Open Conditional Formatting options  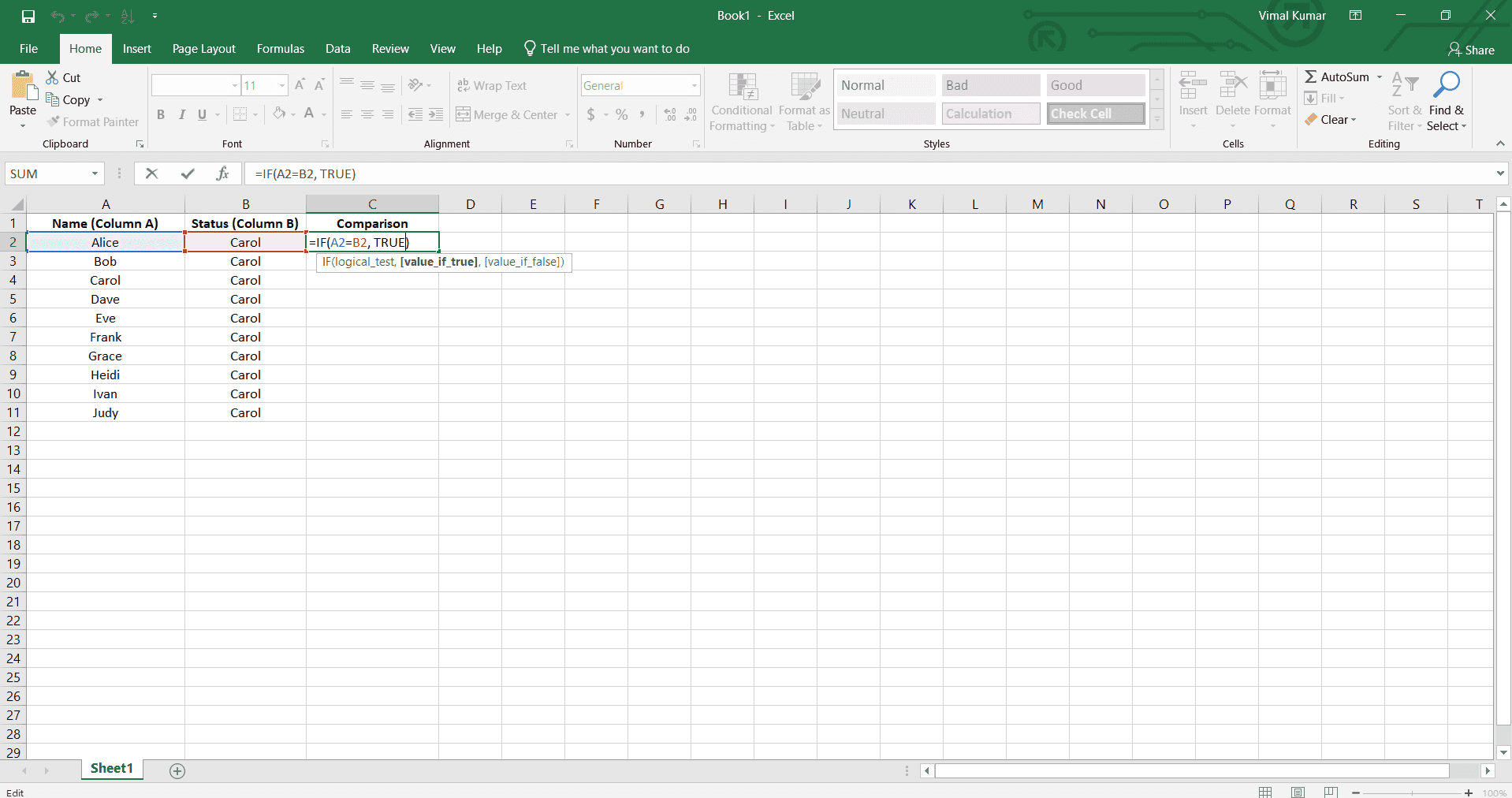pos(741,101)
